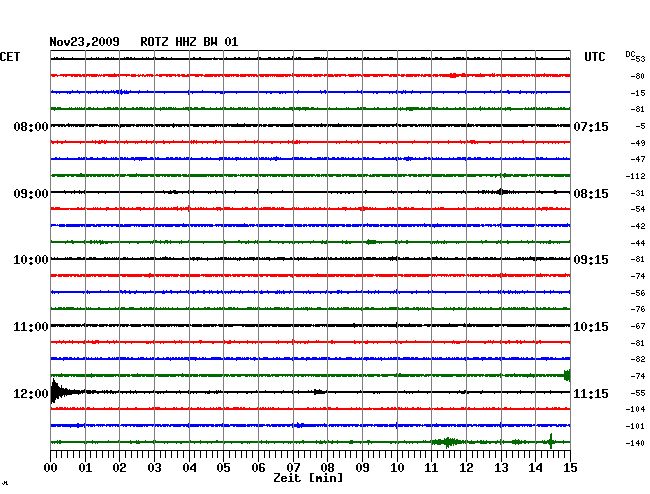The image size is (650, 494).
Task: Click the 09:00 CET time label
Action: point(31,194)
